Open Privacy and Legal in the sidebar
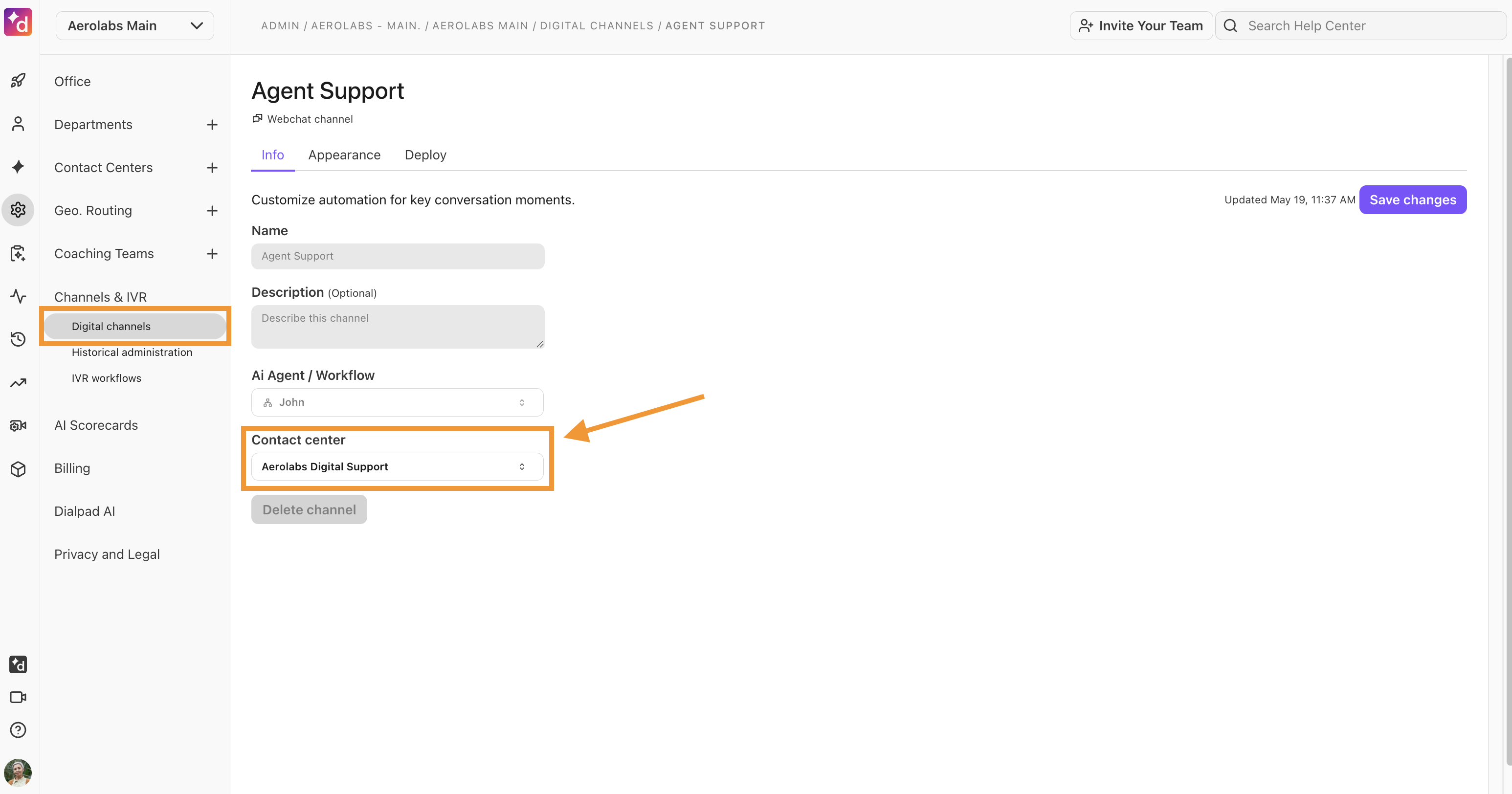1512x794 pixels. [x=107, y=554]
